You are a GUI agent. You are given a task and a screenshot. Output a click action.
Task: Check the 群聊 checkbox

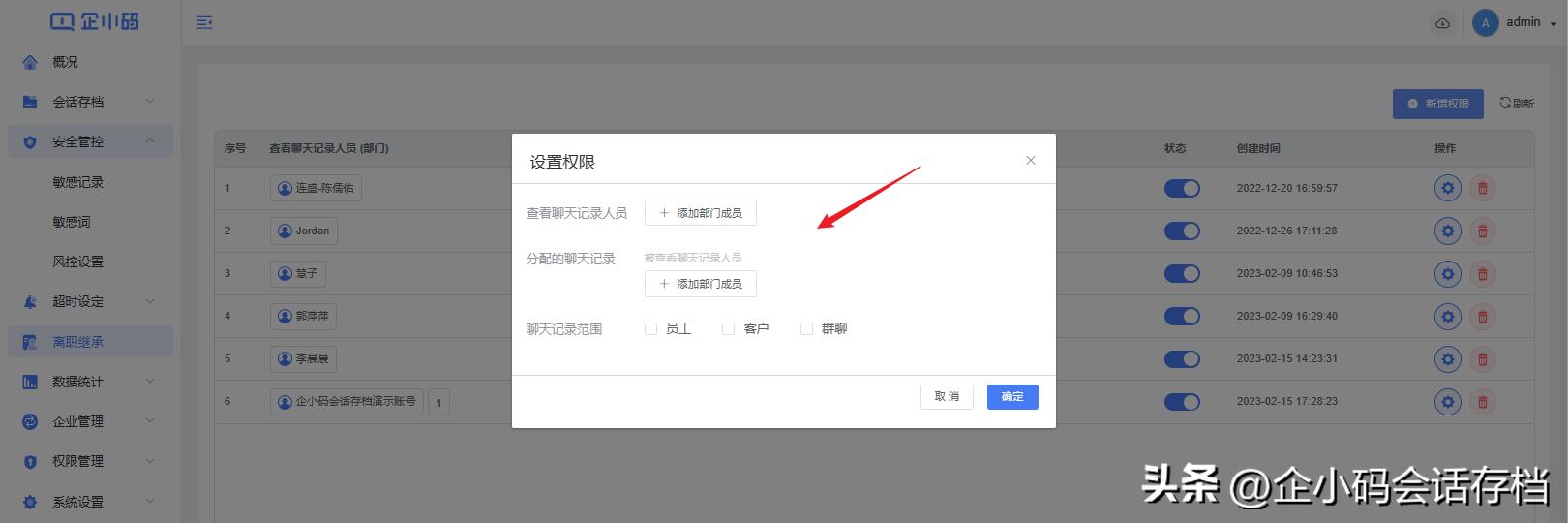coord(806,329)
